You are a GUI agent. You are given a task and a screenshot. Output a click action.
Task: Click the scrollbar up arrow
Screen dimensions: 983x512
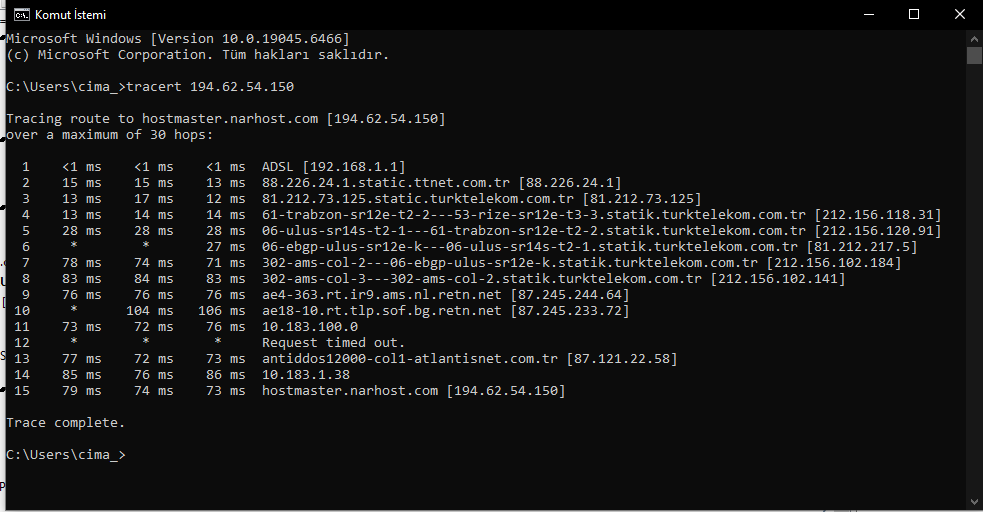[x=974, y=38]
